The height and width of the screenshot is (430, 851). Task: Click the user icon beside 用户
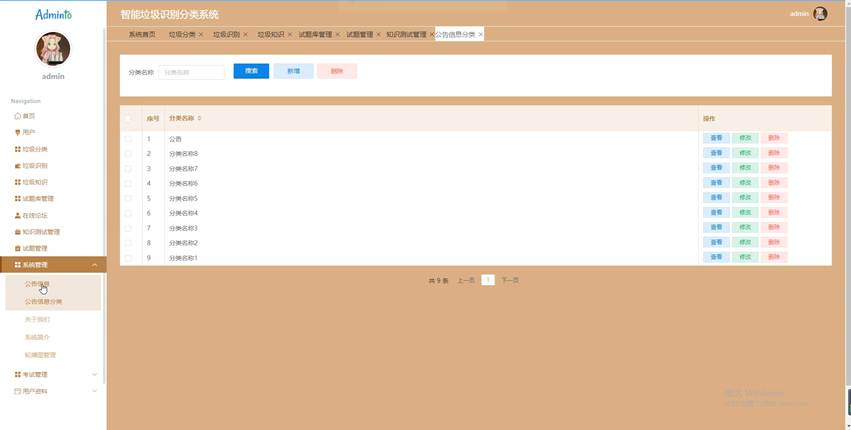pos(17,132)
